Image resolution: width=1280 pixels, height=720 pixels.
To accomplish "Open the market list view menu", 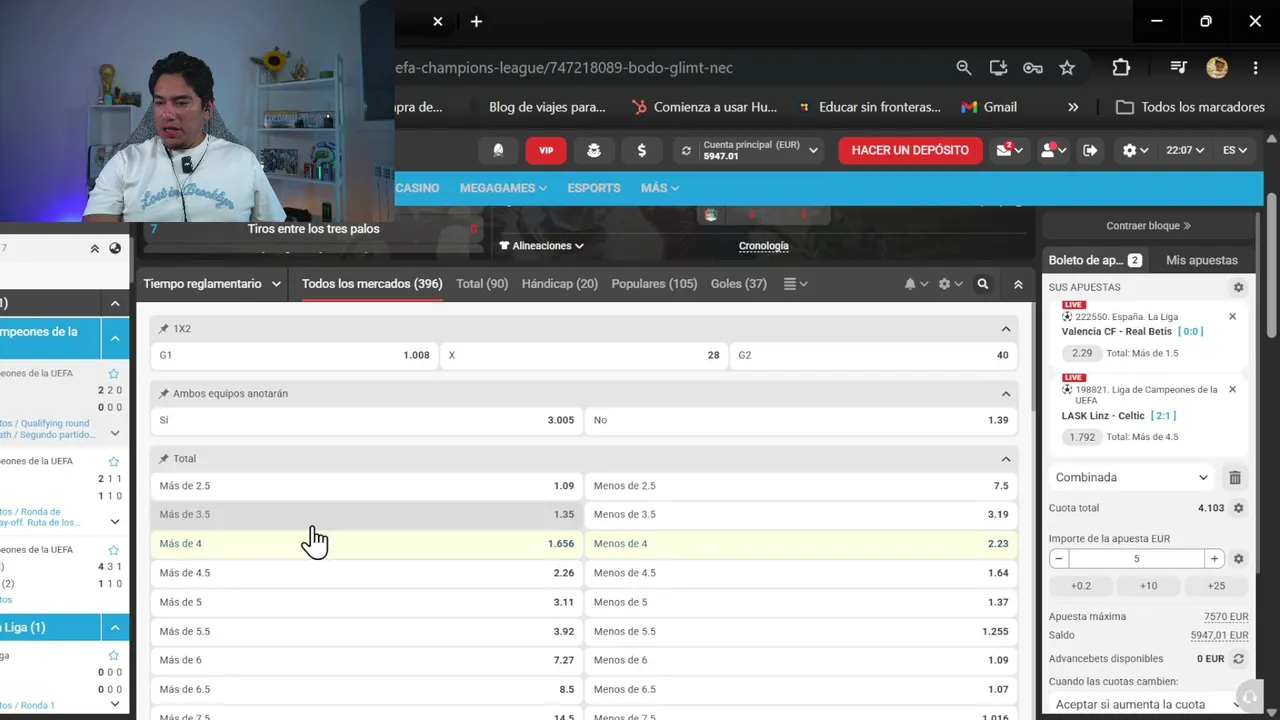I will pyautogui.click(x=795, y=284).
